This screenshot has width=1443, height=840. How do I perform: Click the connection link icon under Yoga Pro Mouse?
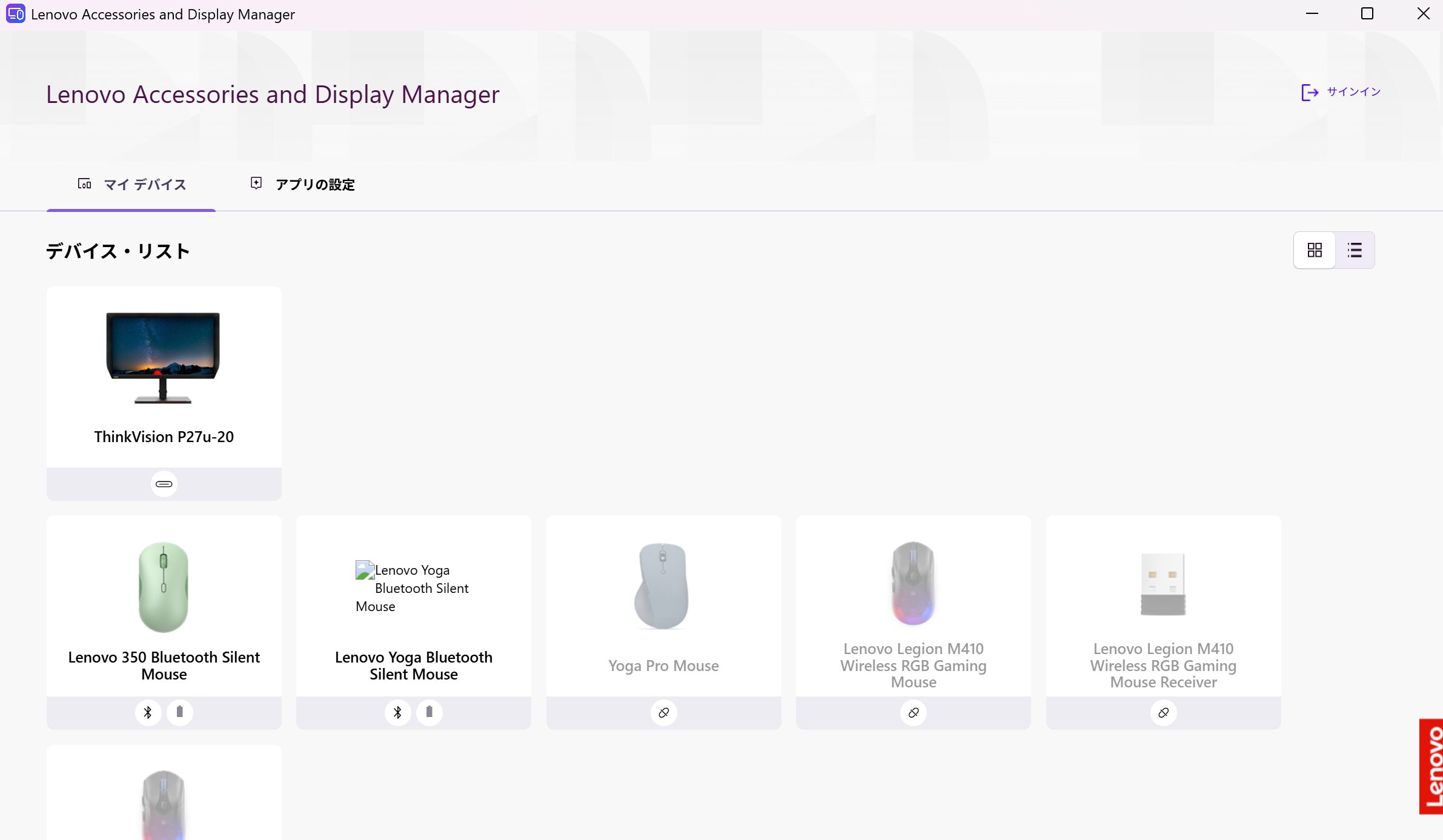click(663, 712)
